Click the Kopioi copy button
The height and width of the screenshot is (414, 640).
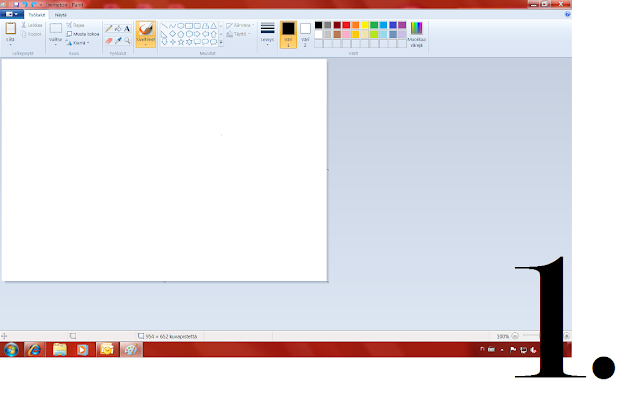click(x=32, y=34)
